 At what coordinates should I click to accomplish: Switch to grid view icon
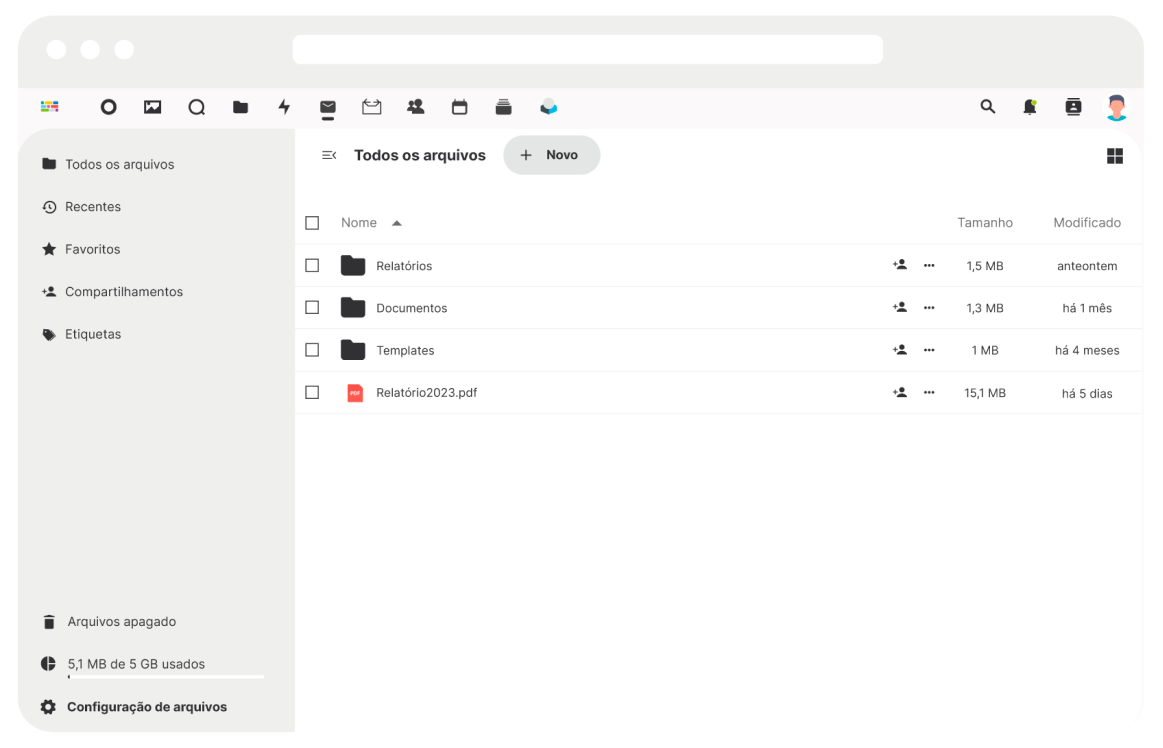coord(1115,156)
